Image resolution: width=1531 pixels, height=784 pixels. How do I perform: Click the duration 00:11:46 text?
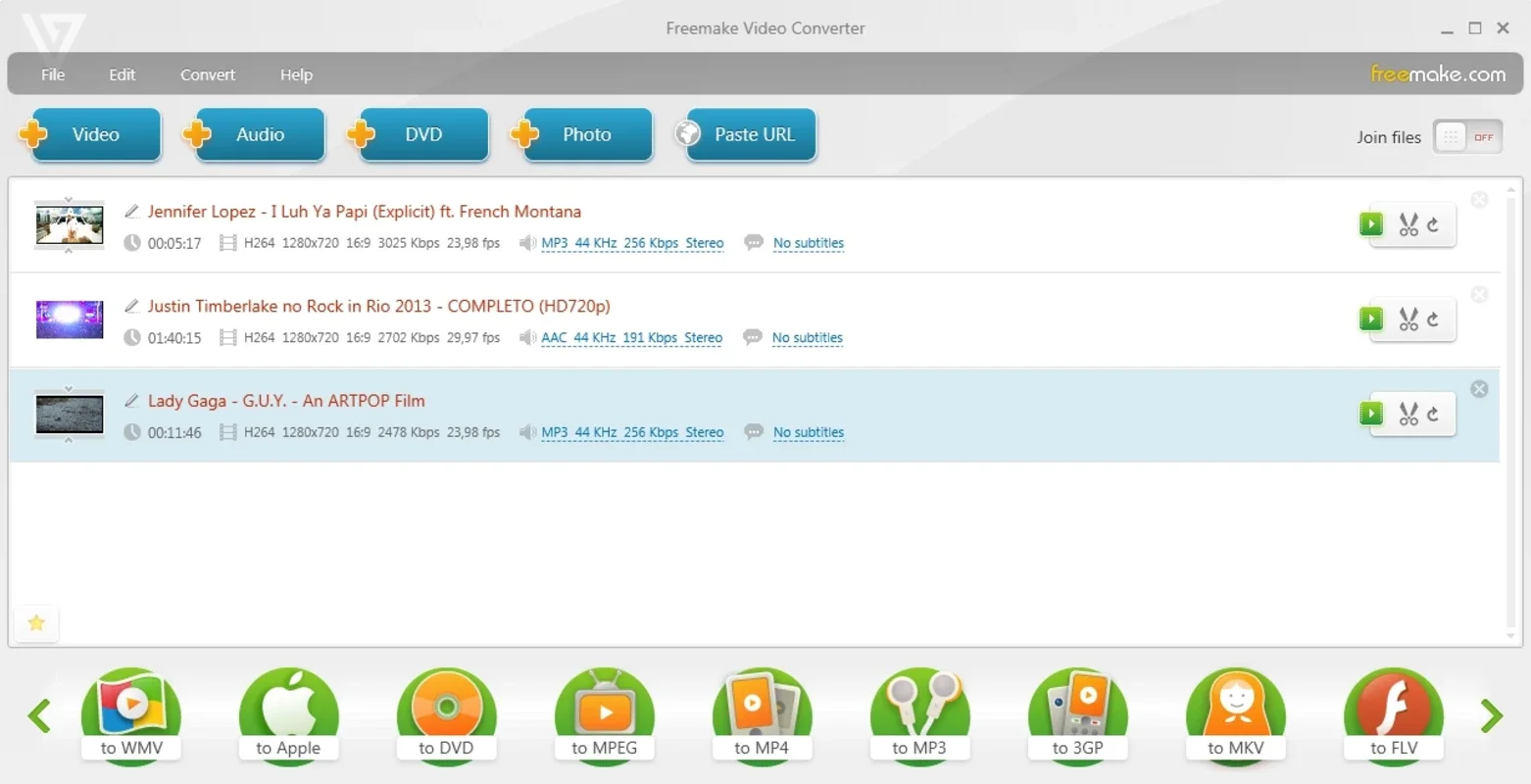point(174,432)
